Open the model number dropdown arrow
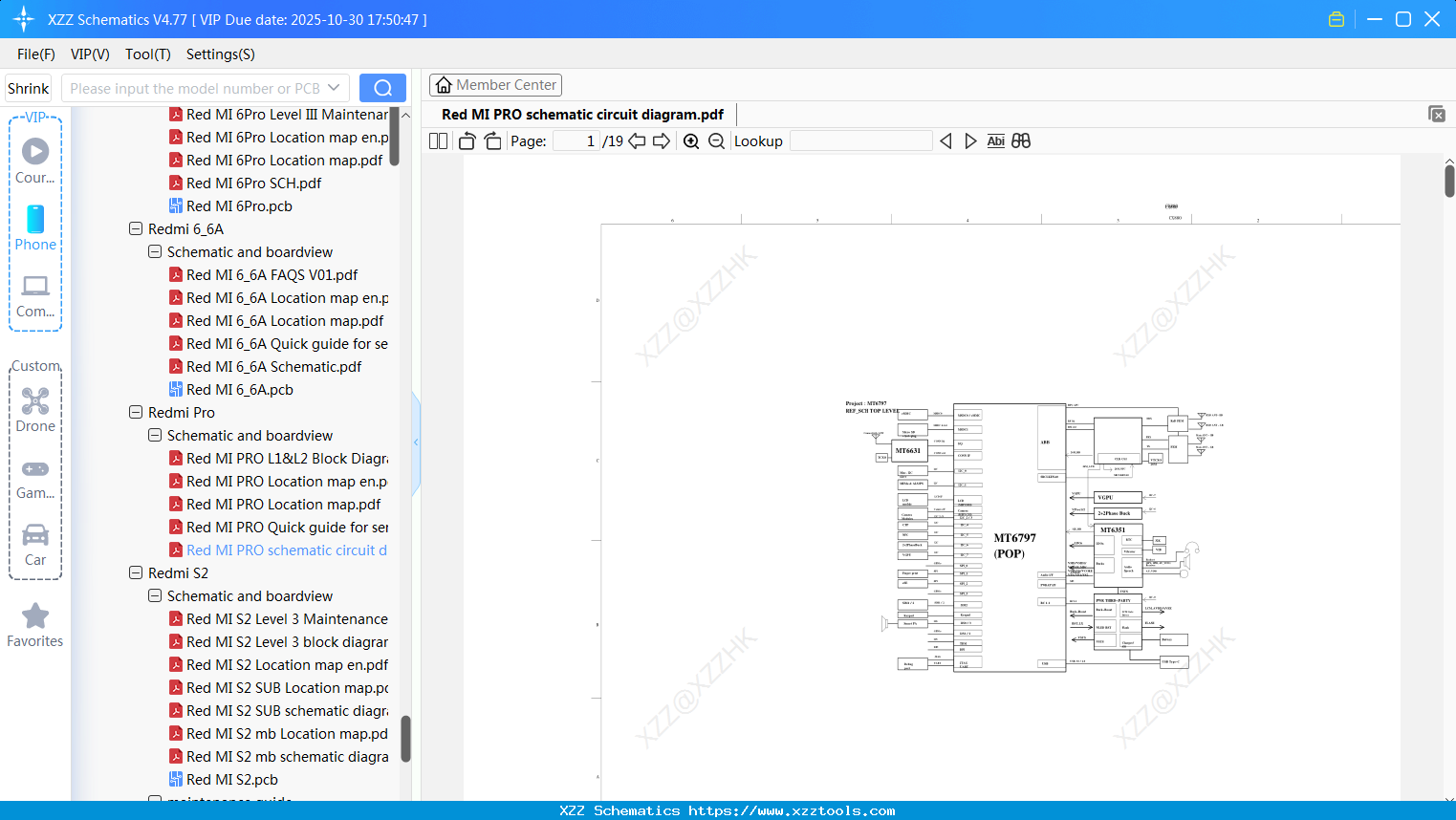 [335, 87]
